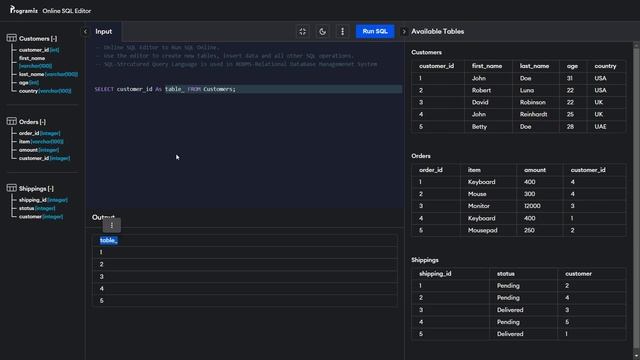Click 'Robinson' in Customers table
This screenshot has height=360, width=640.
pos(533,102)
